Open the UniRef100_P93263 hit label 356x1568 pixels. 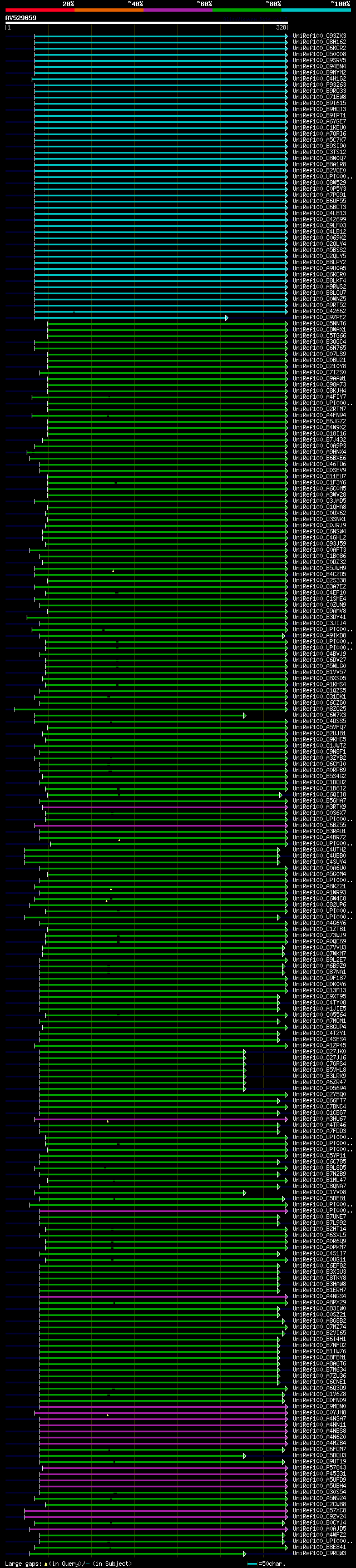319,85
